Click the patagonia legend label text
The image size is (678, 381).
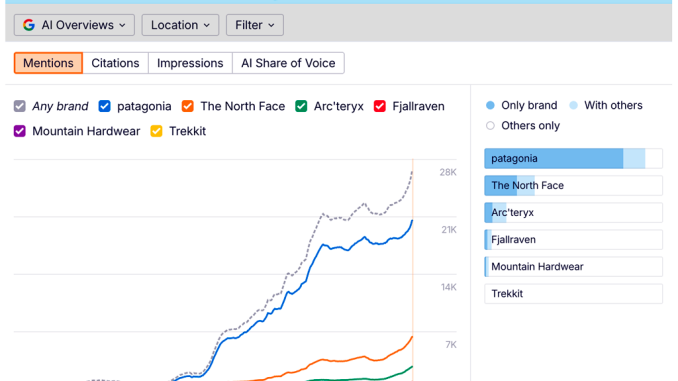click(x=144, y=106)
